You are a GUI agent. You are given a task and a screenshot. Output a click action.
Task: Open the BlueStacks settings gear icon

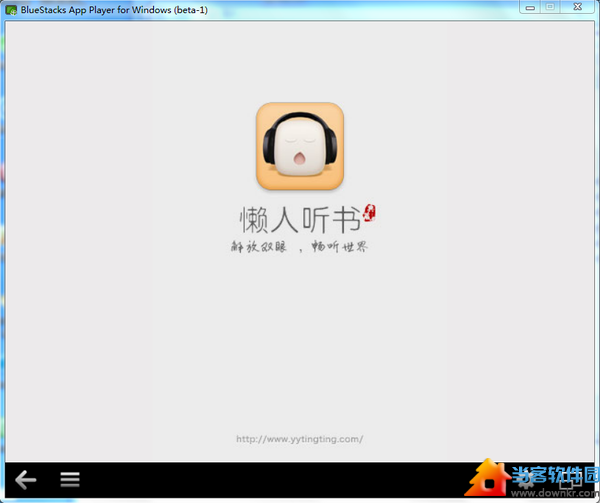527,479
